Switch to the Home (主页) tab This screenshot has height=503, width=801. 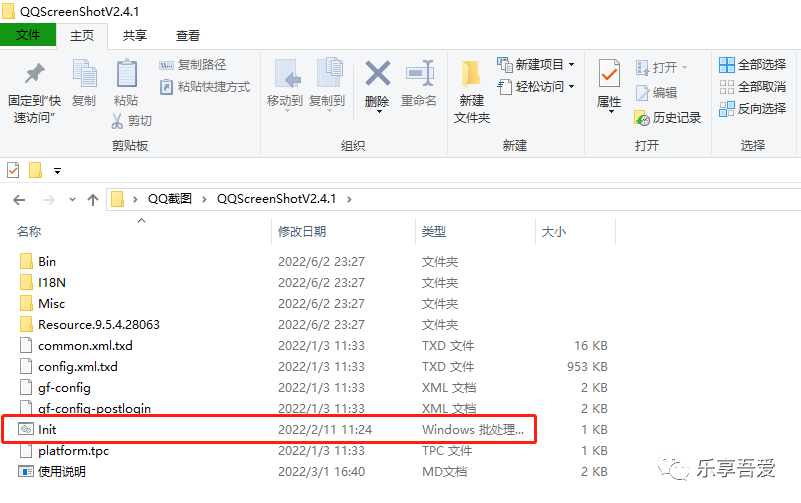click(x=82, y=35)
